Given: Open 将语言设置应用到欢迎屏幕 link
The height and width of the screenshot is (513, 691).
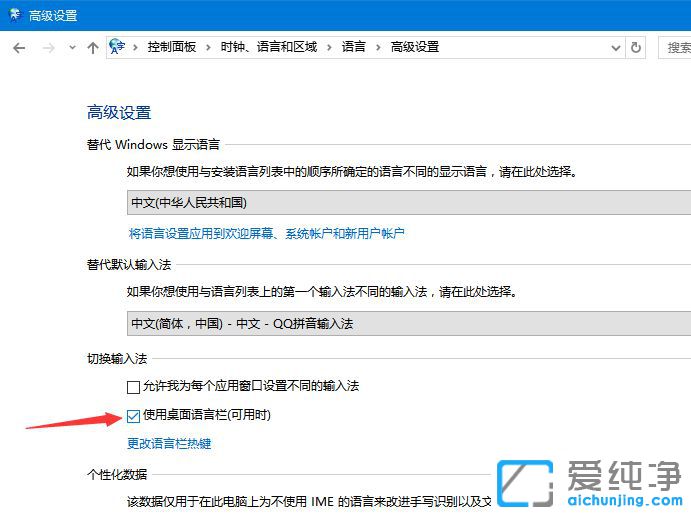Looking at the screenshot, I should tap(267, 233).
